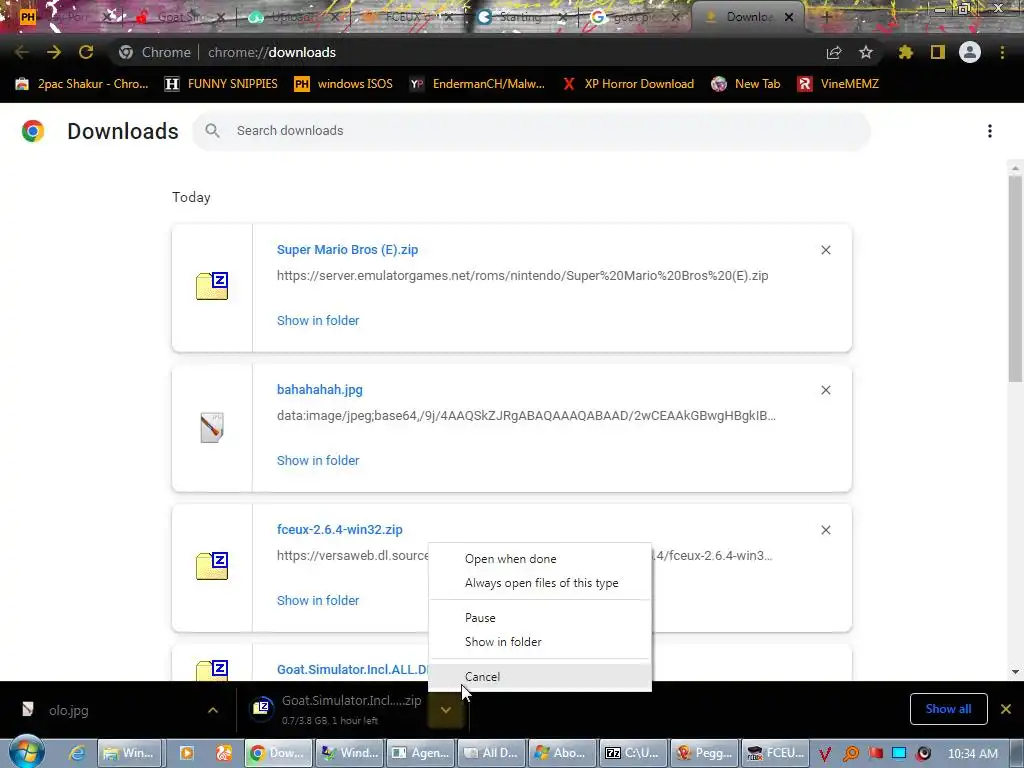Open the fceux-2.6.4-win32.zip file link
Viewport: 1024px width, 768px height.
click(340, 530)
